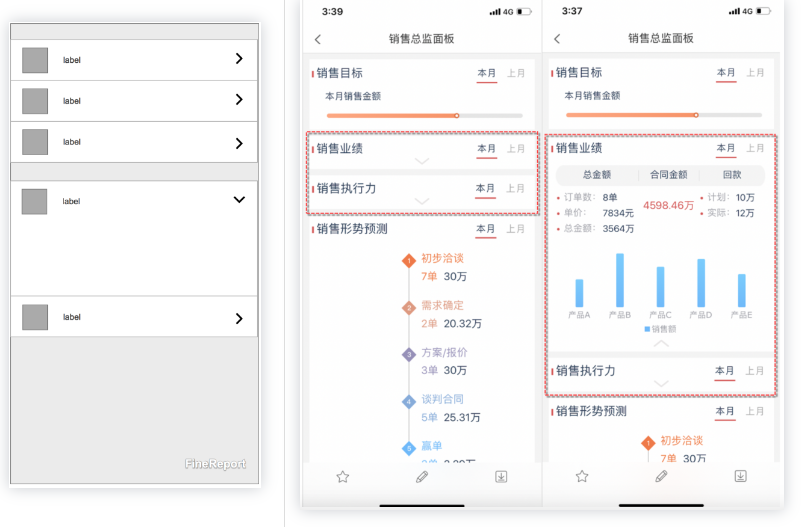Select 本月 tab of 销售业绩 on 3:39 screen
The height and width of the screenshot is (527, 801).
(487, 149)
